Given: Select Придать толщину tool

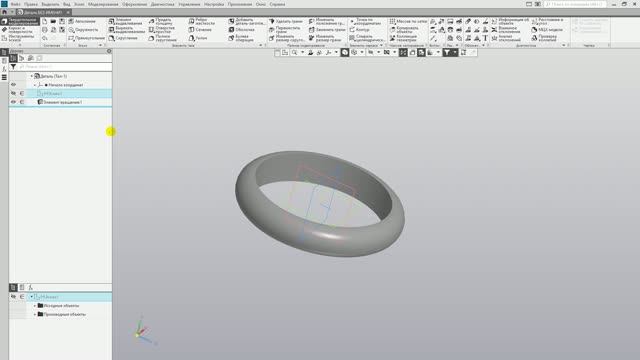Looking at the screenshot, I should [x=160, y=21].
